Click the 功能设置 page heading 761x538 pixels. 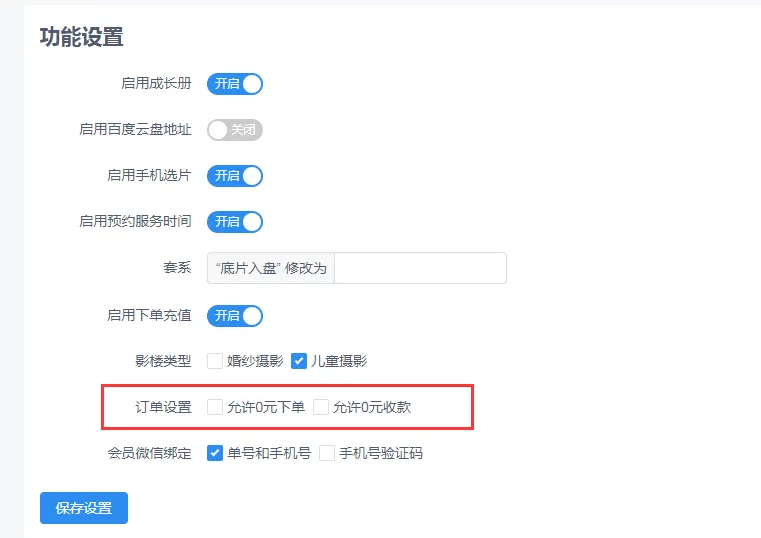tap(82, 38)
